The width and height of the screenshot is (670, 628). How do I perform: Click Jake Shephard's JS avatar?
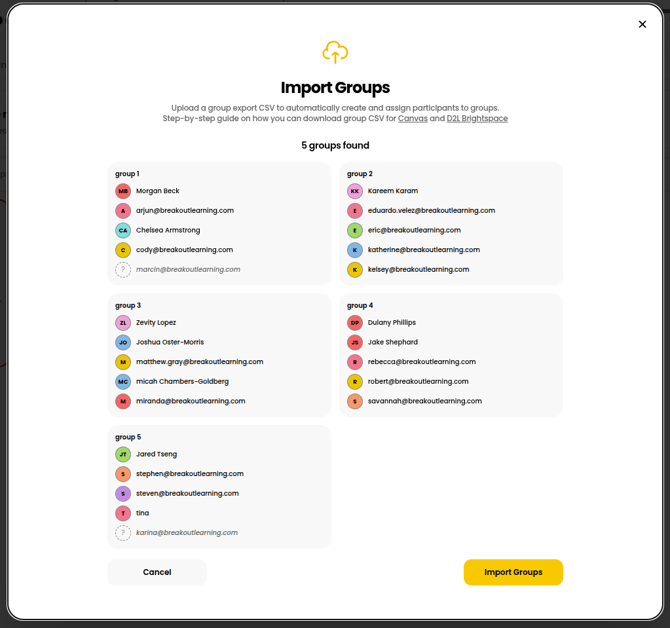click(x=355, y=342)
